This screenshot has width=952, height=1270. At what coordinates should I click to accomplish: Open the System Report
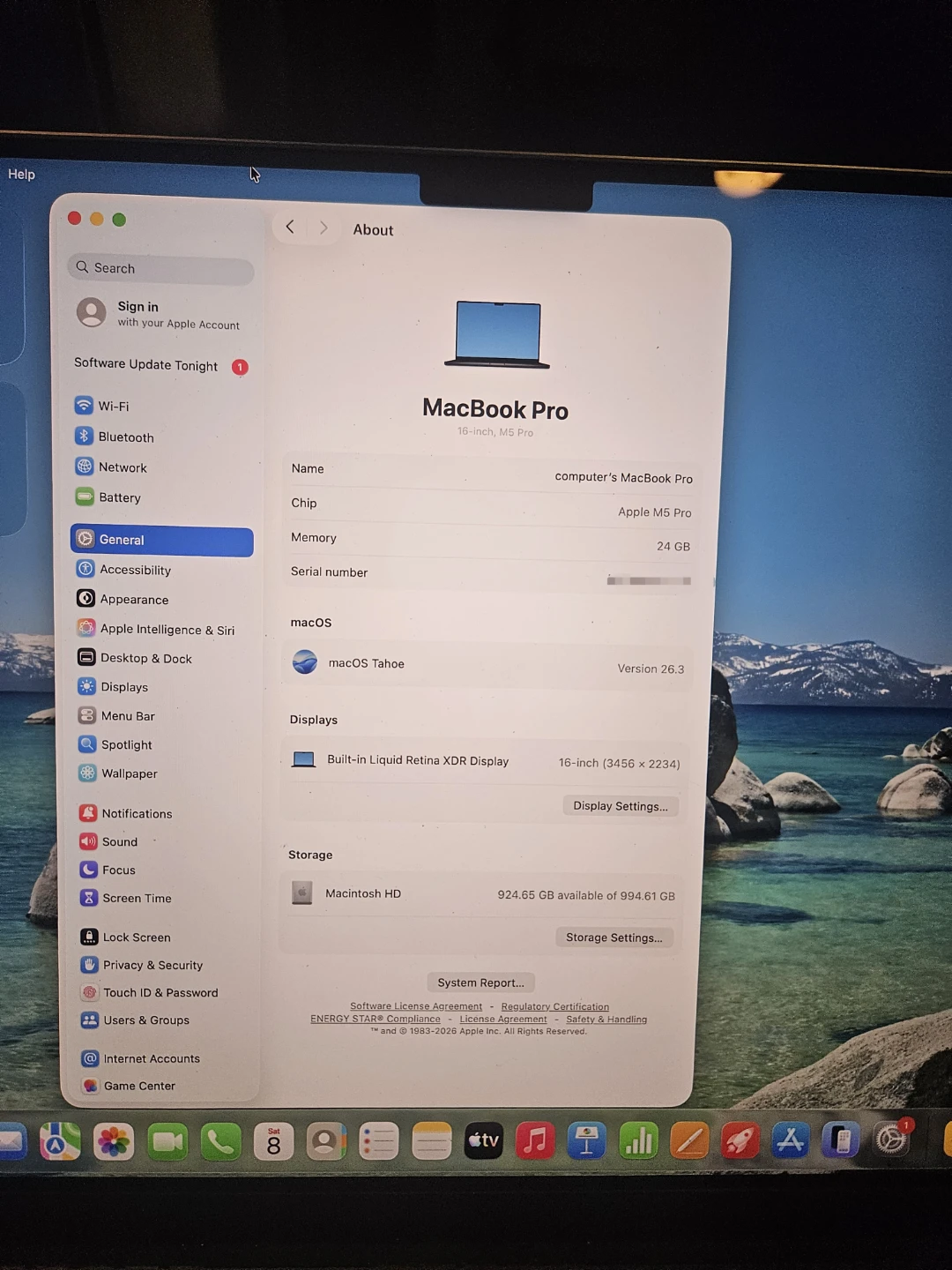click(480, 982)
